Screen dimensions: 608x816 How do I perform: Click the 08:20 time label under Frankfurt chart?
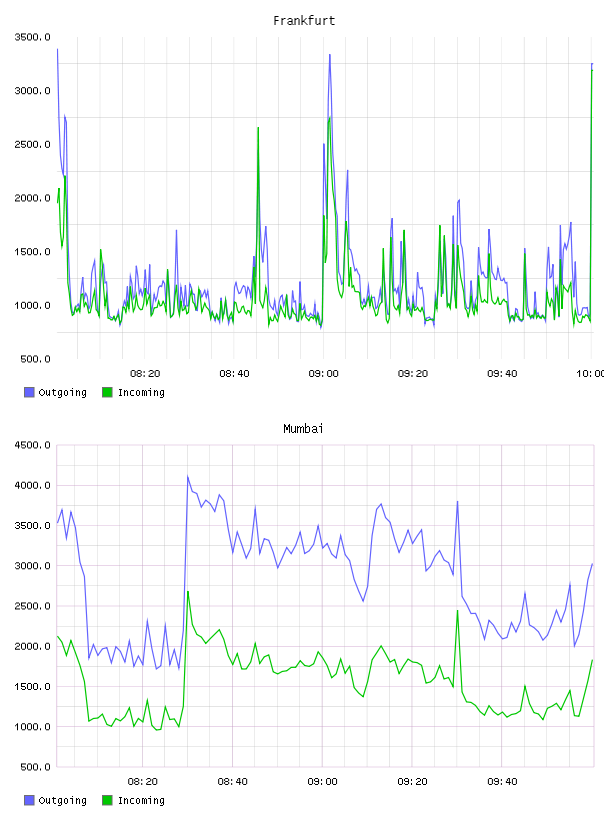point(145,374)
